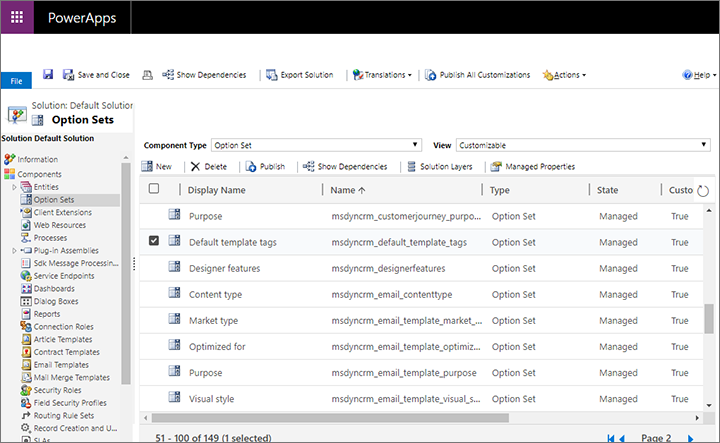Publish the selected option set
This screenshot has width=720, height=443.
tap(265, 166)
